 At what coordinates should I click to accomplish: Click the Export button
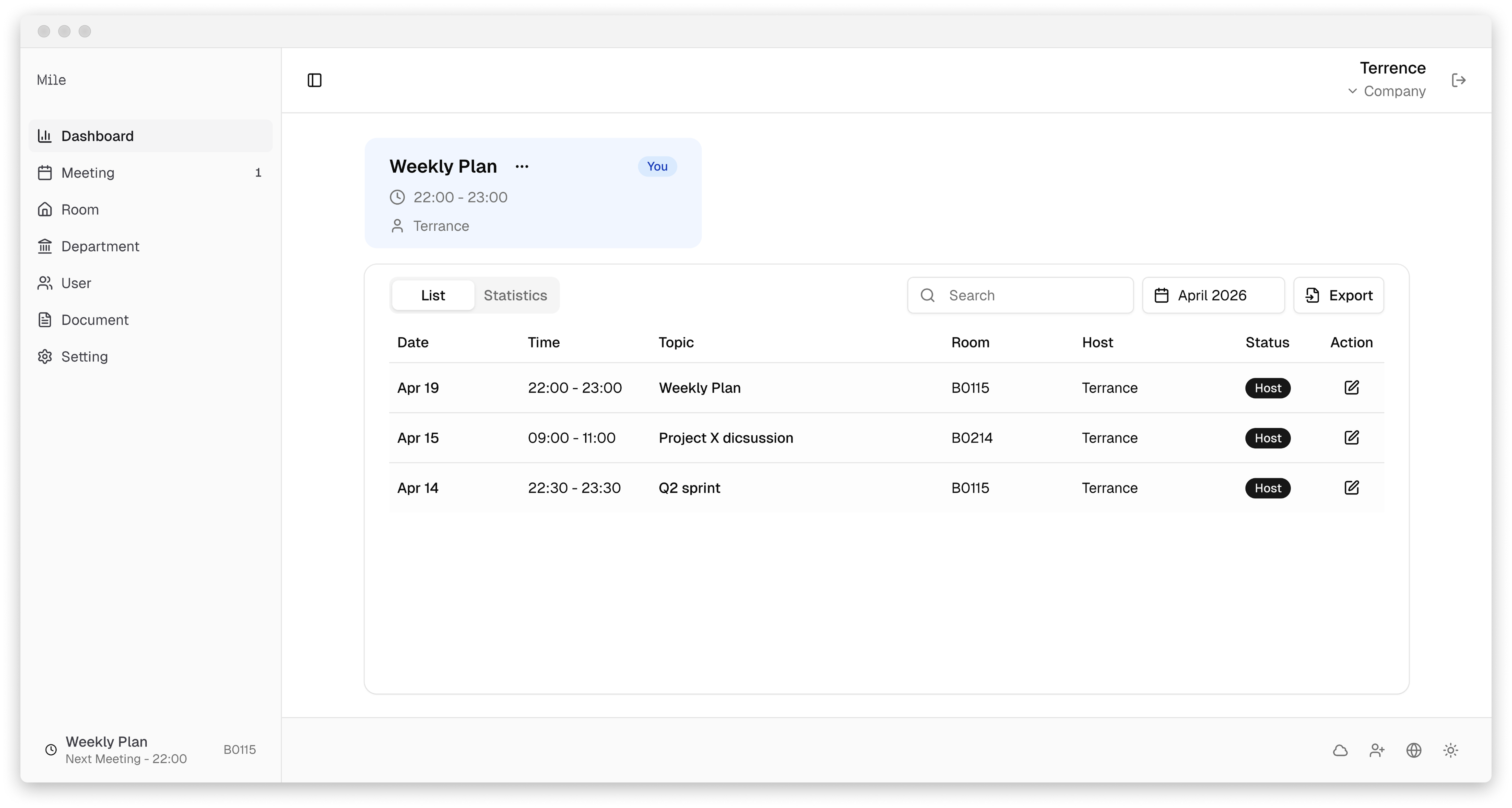(1339, 295)
